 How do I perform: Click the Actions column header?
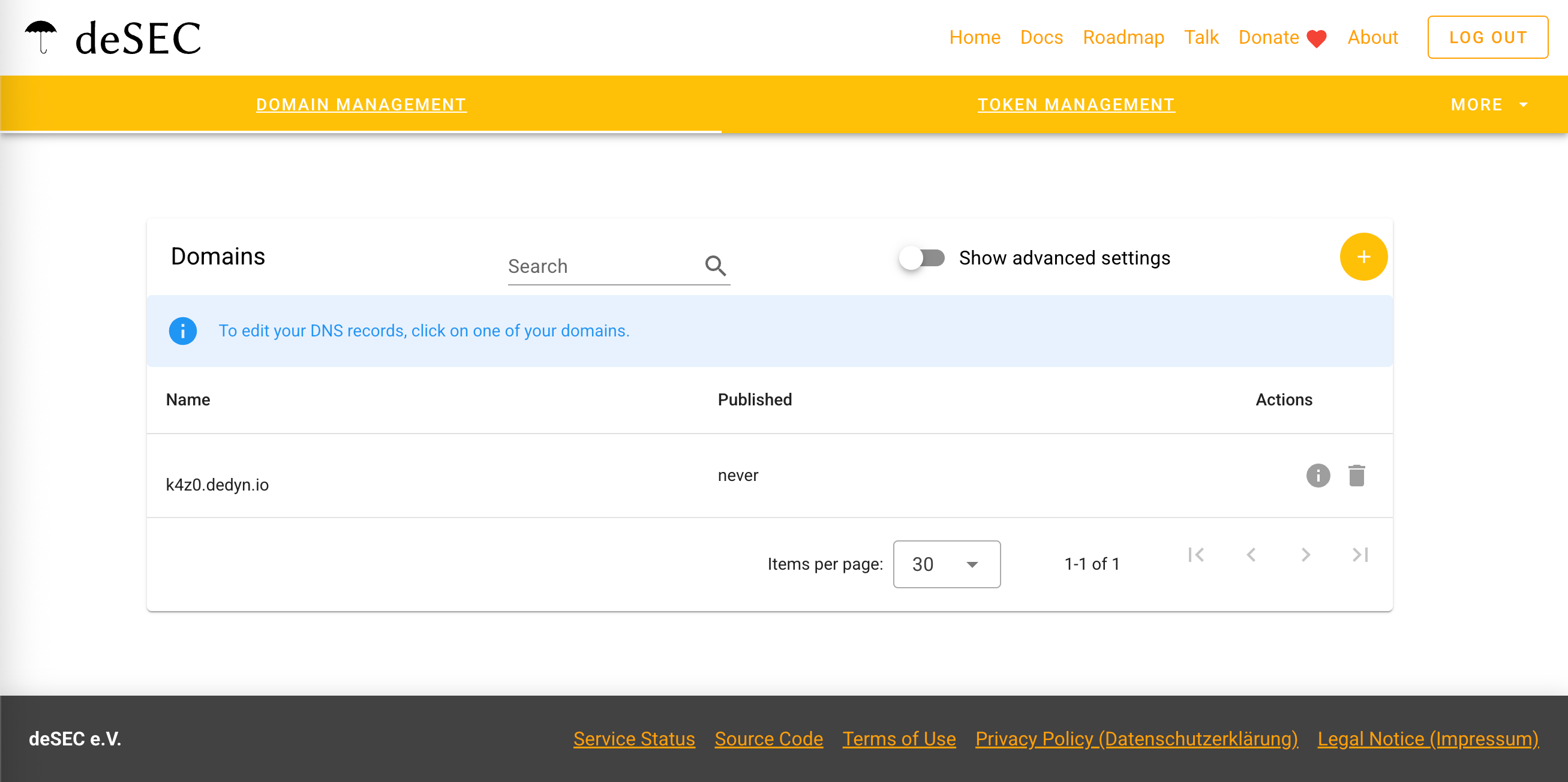click(1283, 400)
